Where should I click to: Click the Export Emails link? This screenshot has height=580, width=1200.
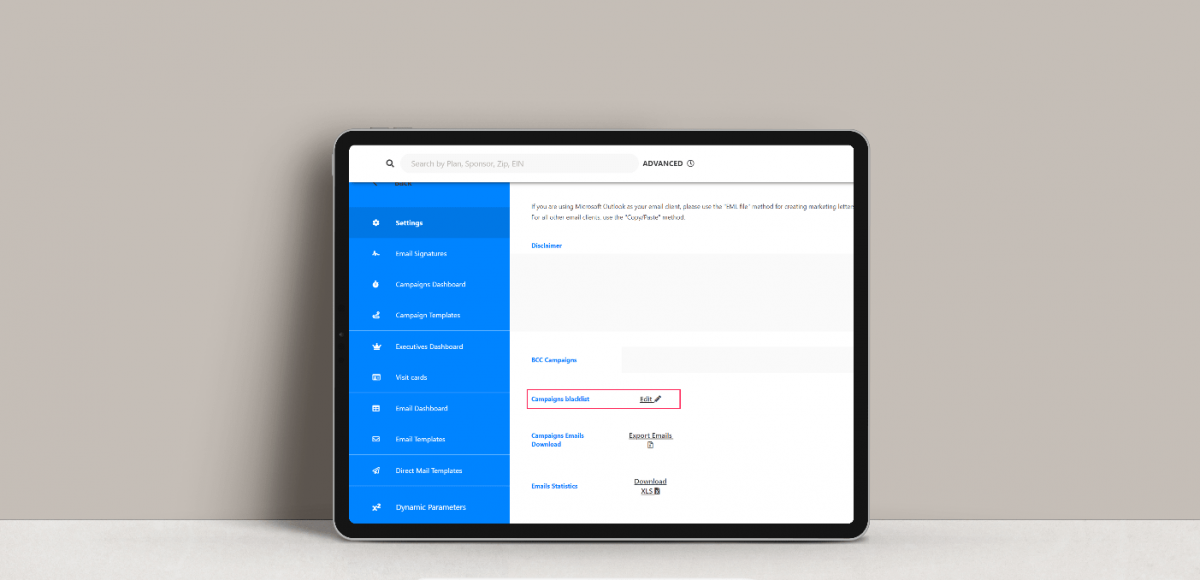click(650, 436)
